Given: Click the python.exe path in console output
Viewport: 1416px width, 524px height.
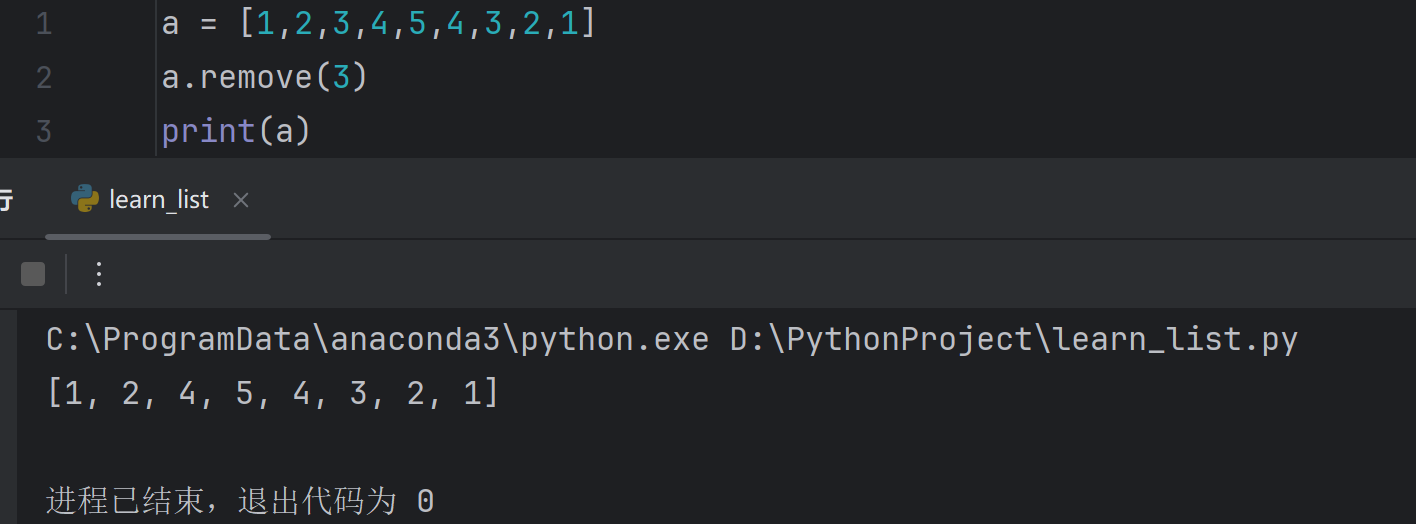Looking at the screenshot, I should point(378,340).
